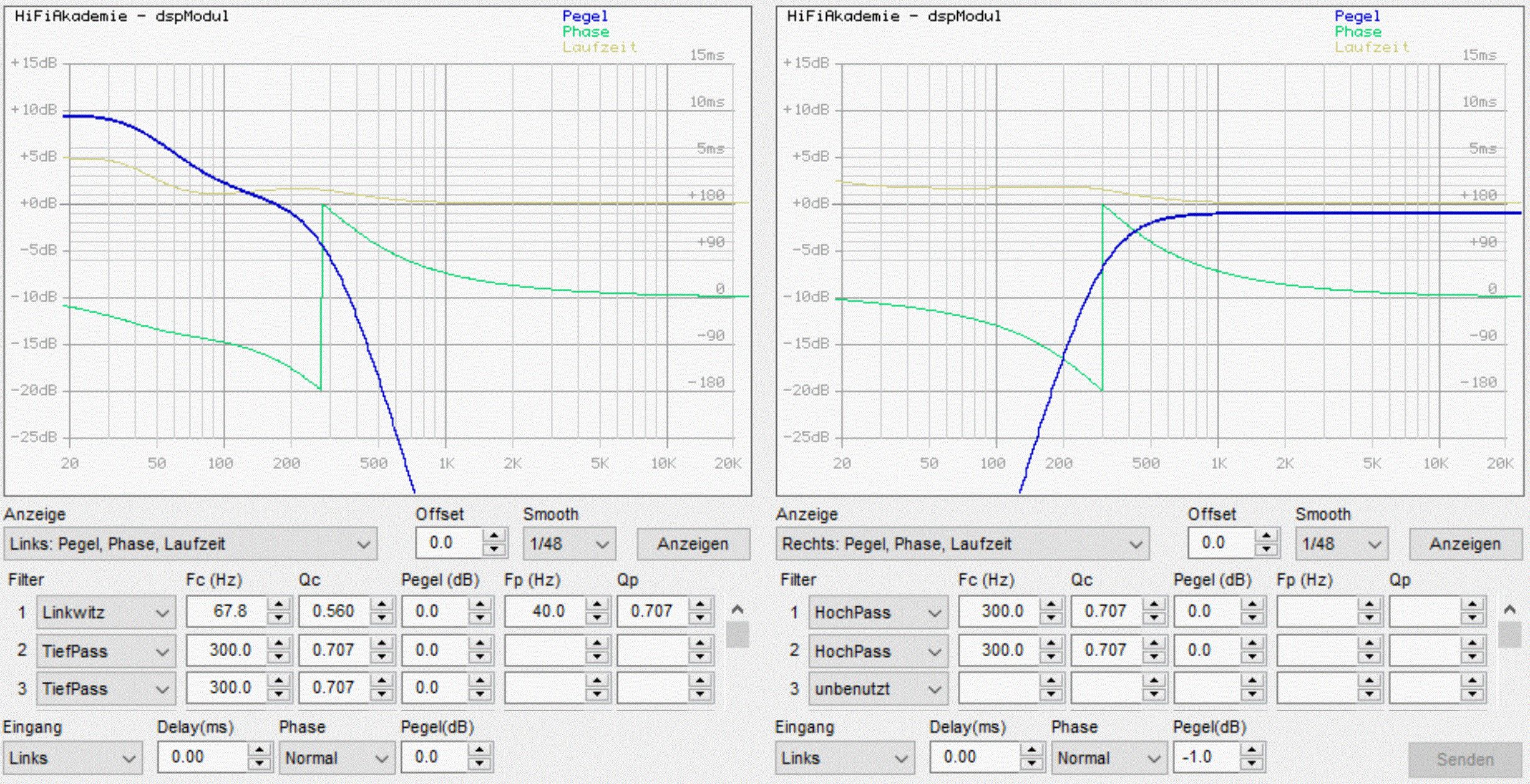
Task: Increase left filter 1 Qc spinner
Action: point(381,604)
